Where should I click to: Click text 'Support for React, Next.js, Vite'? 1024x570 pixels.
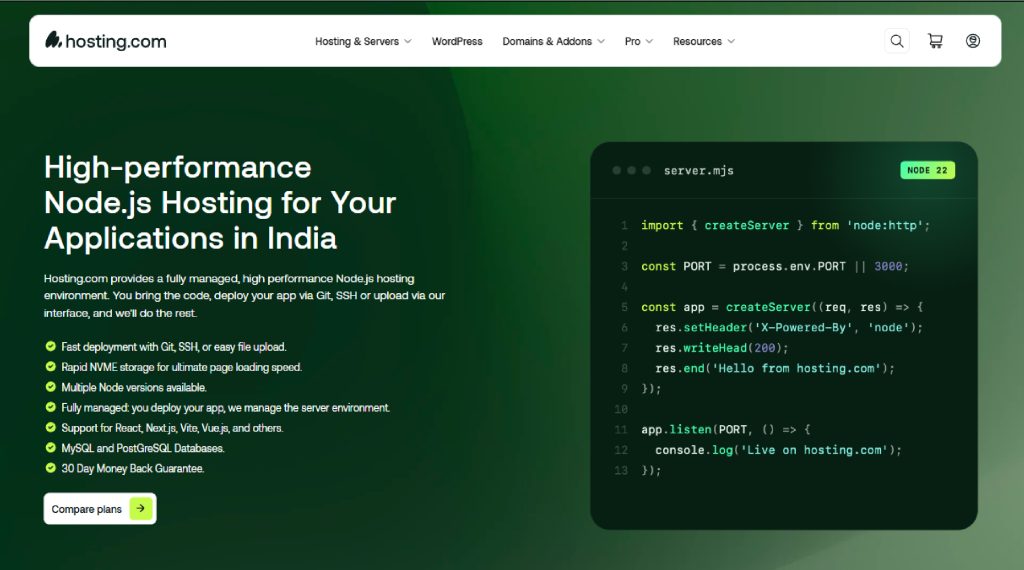pyautogui.click(x=172, y=428)
